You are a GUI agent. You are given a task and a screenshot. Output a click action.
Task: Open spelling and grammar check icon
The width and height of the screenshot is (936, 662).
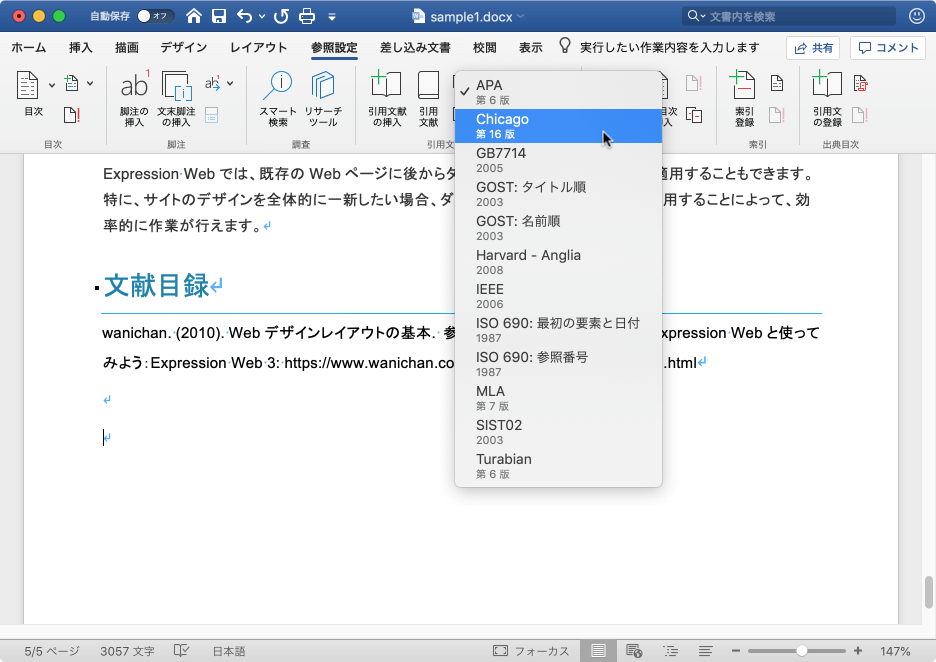point(181,651)
